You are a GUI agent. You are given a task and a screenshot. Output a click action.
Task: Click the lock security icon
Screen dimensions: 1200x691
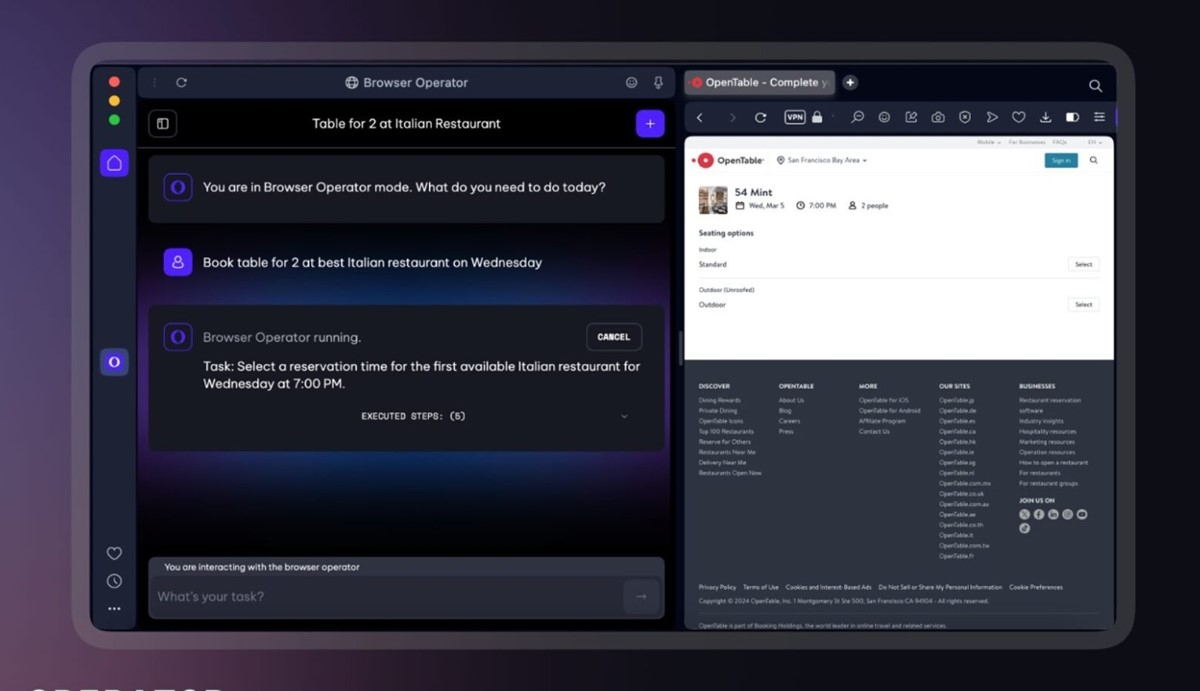point(817,117)
